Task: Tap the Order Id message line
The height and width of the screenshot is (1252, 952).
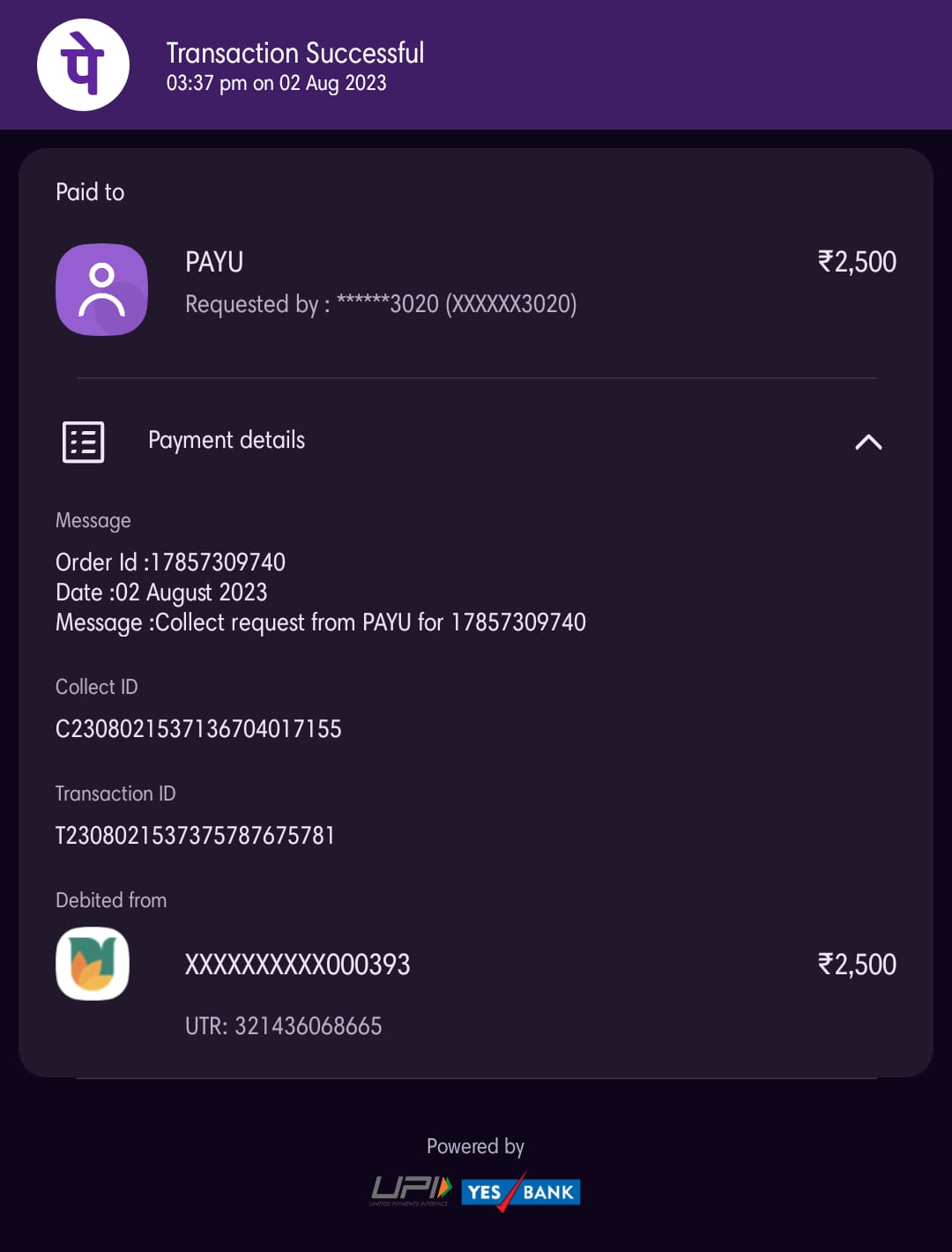Action: (x=171, y=562)
